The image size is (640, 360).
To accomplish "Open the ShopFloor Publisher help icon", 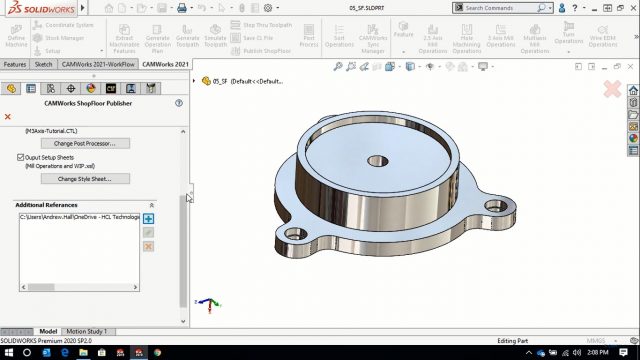I will coord(179,103).
